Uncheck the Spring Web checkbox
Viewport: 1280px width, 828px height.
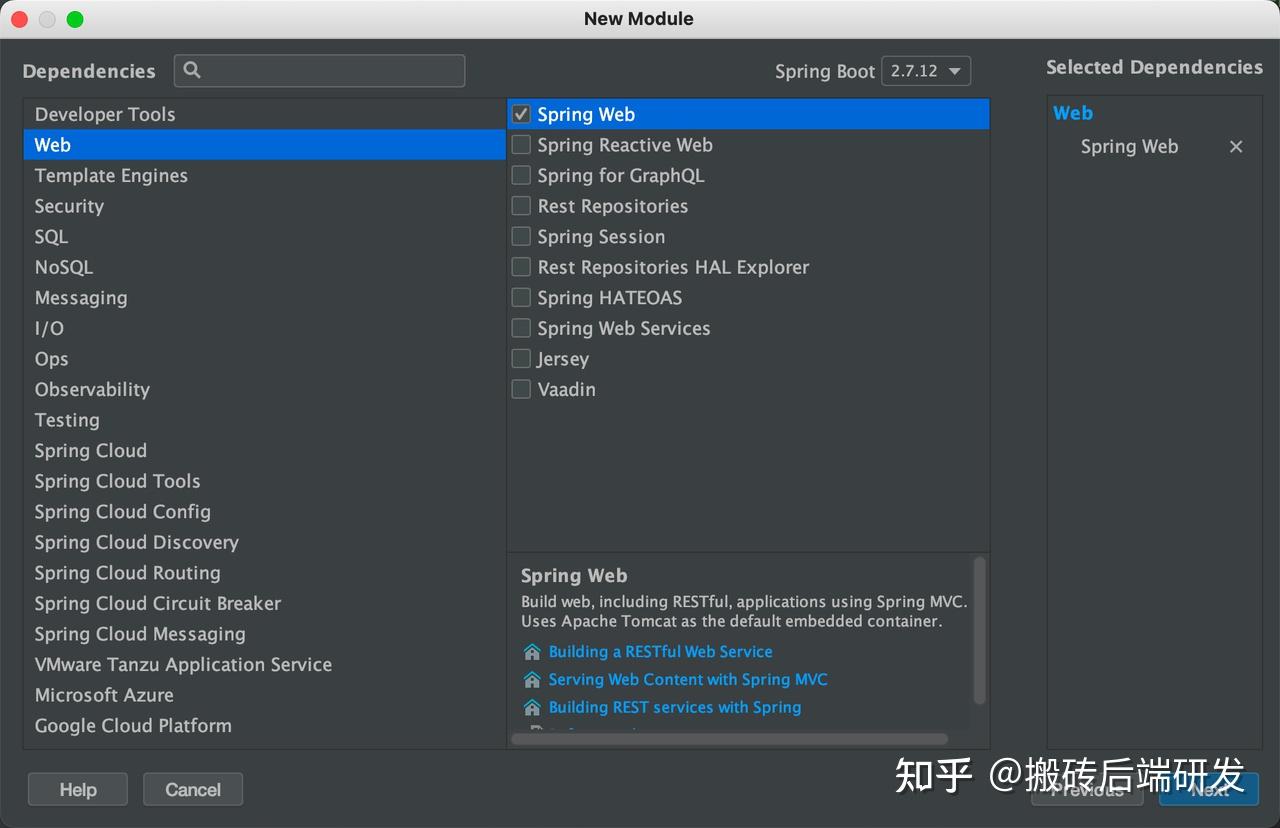(x=521, y=114)
